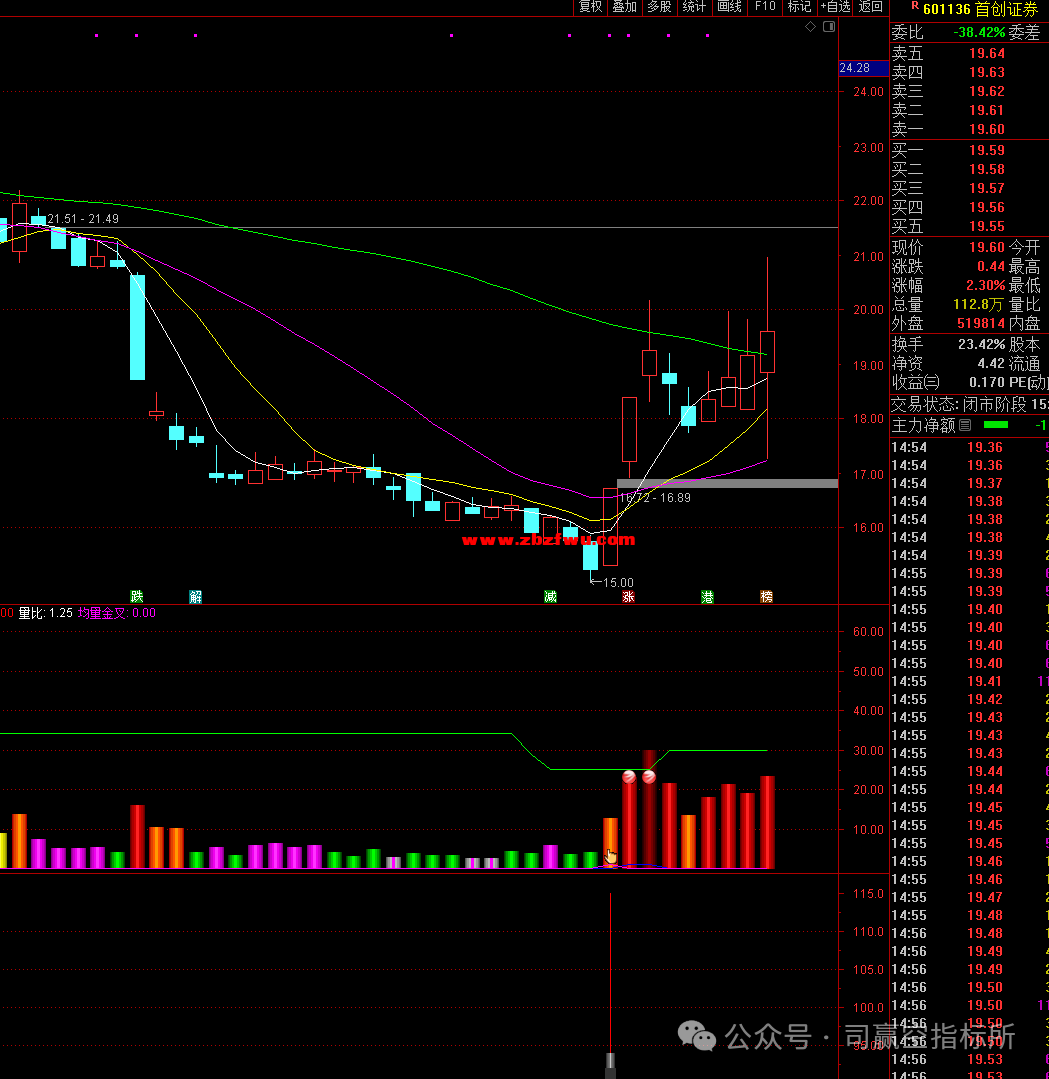Image resolution: width=1049 pixels, height=1079 pixels.
Task: Click the 买三 19.57 order row
Action: click(969, 189)
